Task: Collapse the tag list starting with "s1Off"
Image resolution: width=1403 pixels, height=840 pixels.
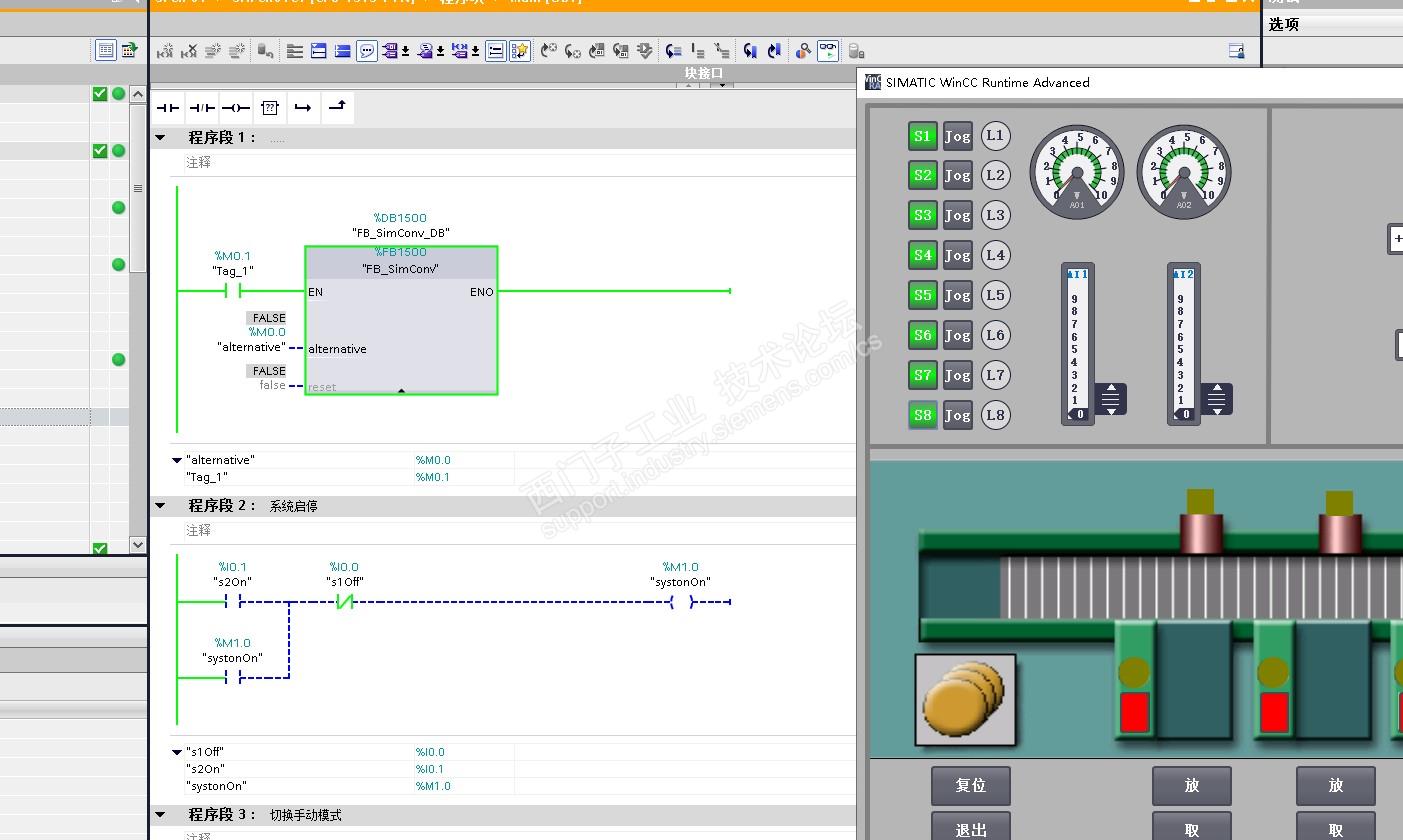Action: pyautogui.click(x=178, y=752)
